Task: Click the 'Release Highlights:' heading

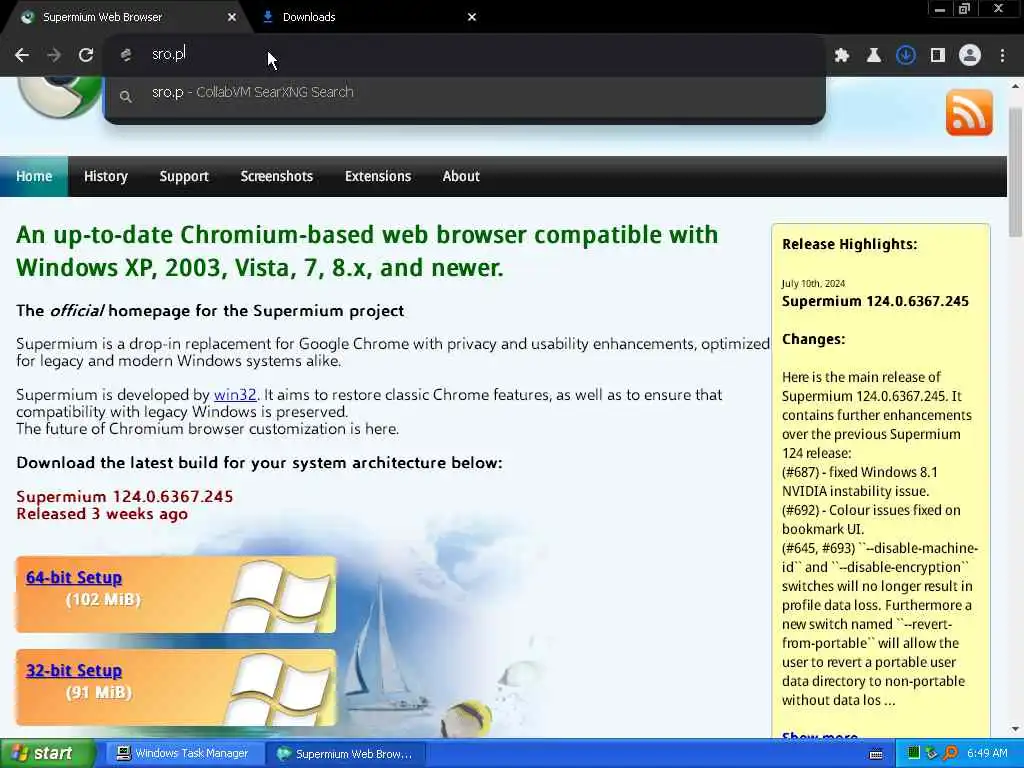Action: pos(850,244)
